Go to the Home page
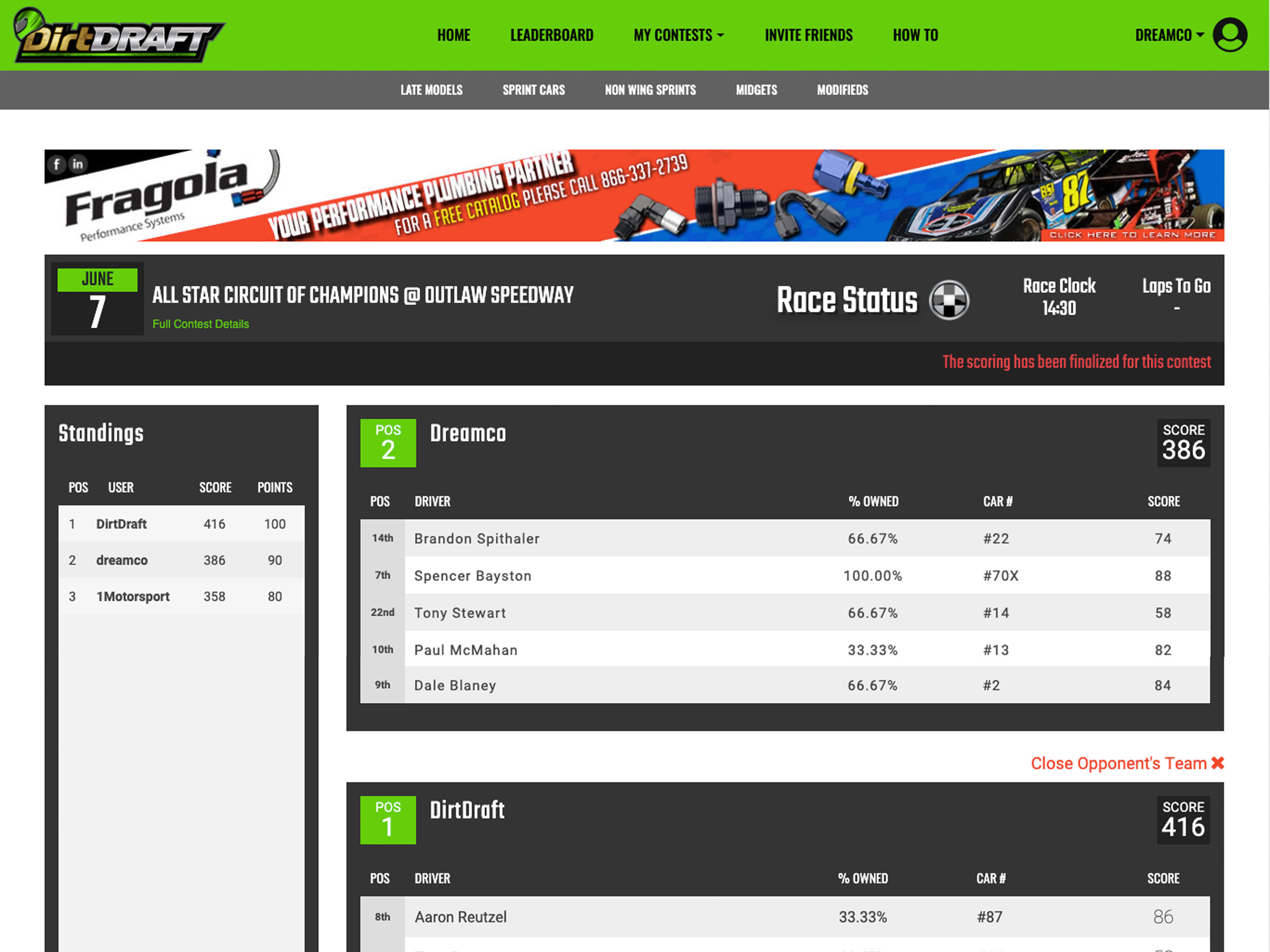 pos(454,35)
